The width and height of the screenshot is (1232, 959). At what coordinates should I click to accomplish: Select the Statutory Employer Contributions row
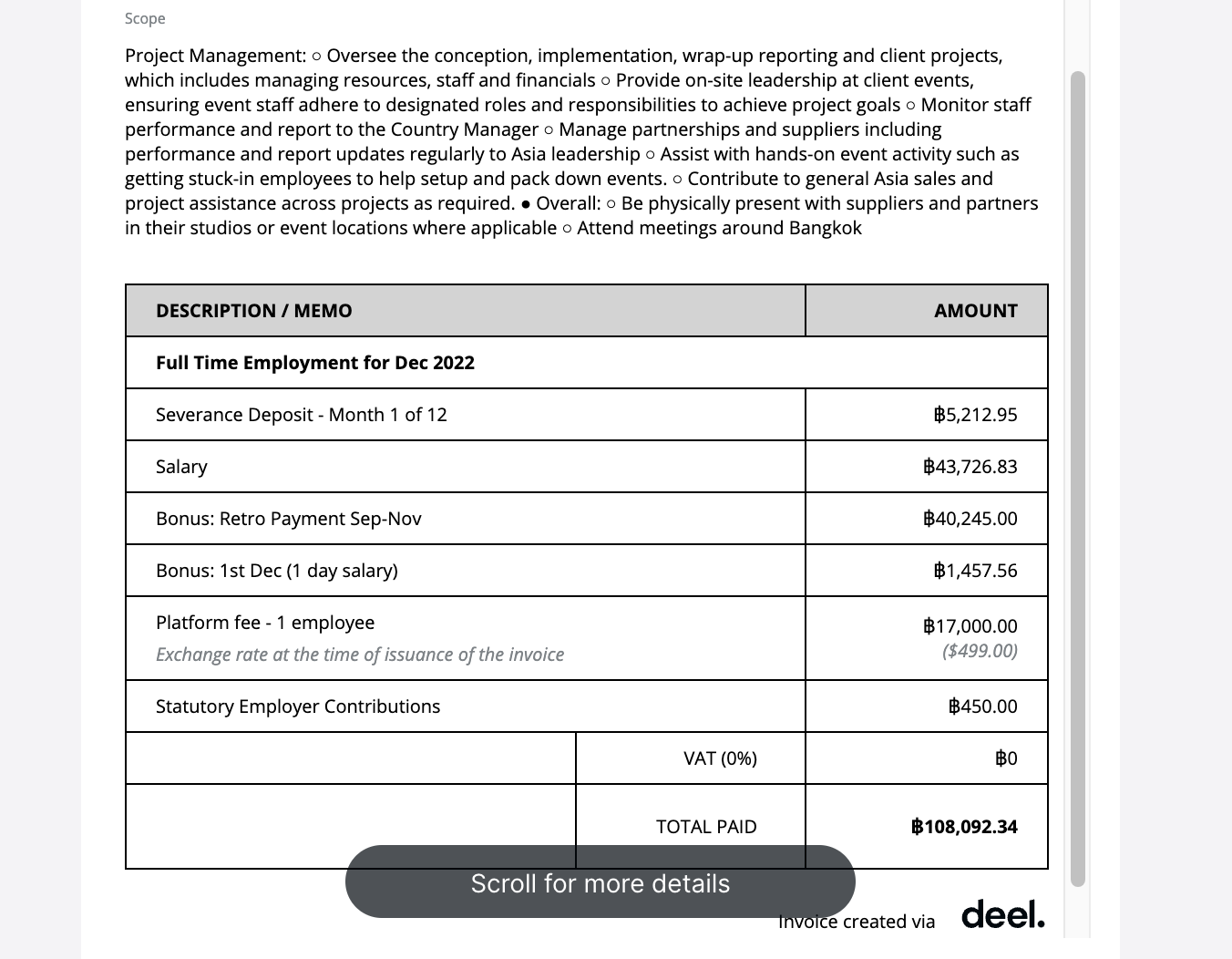297,706
